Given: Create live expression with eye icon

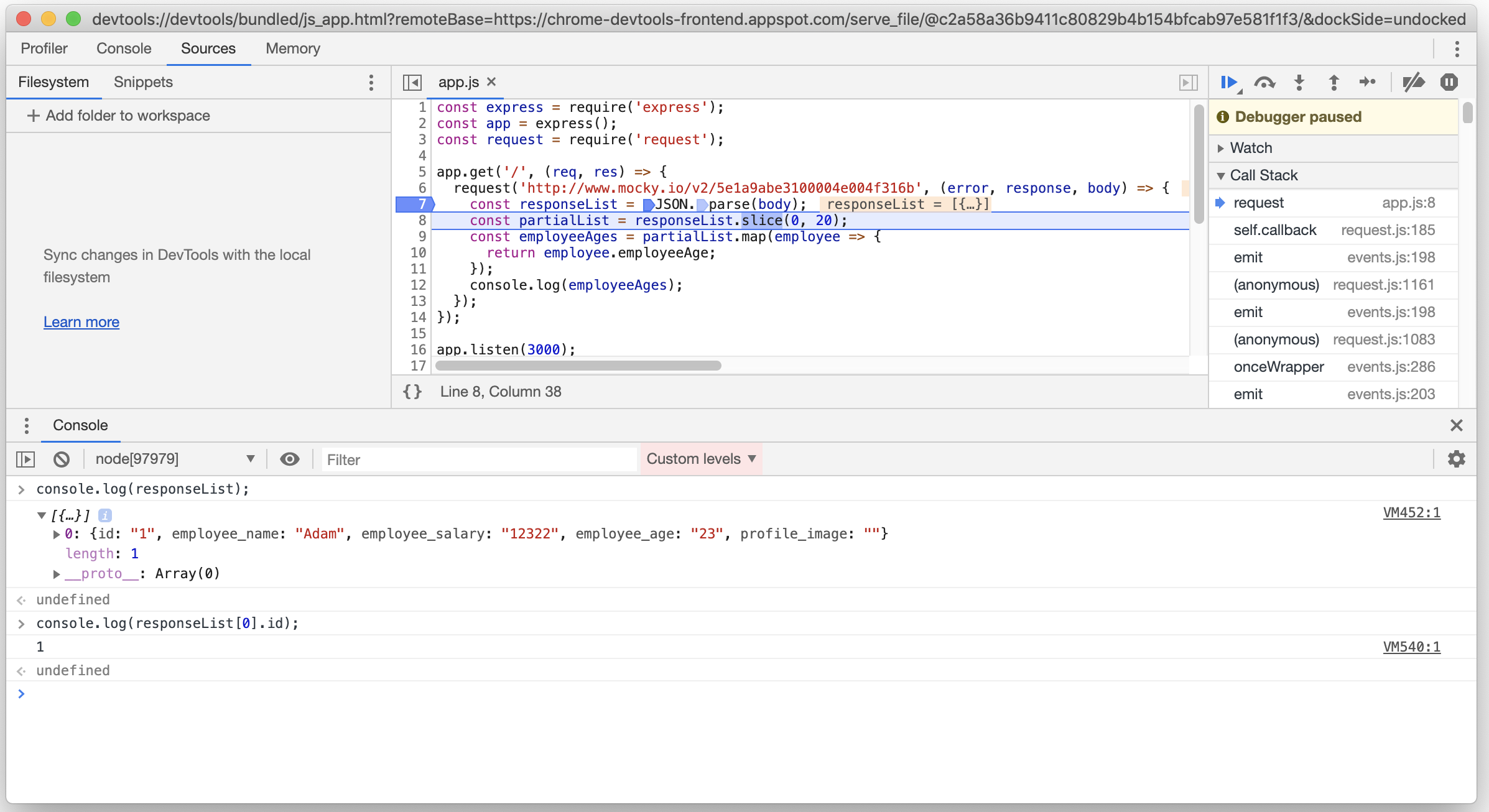Looking at the screenshot, I should point(289,459).
